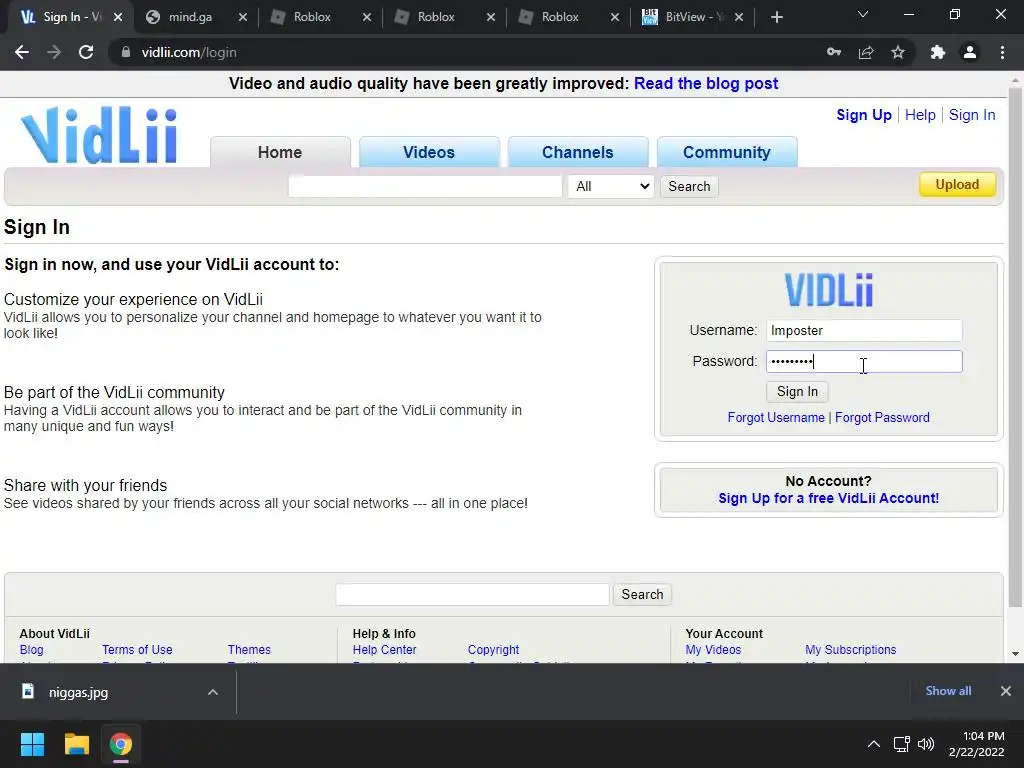
Task: Close the downloads bar
Action: tap(1006, 691)
